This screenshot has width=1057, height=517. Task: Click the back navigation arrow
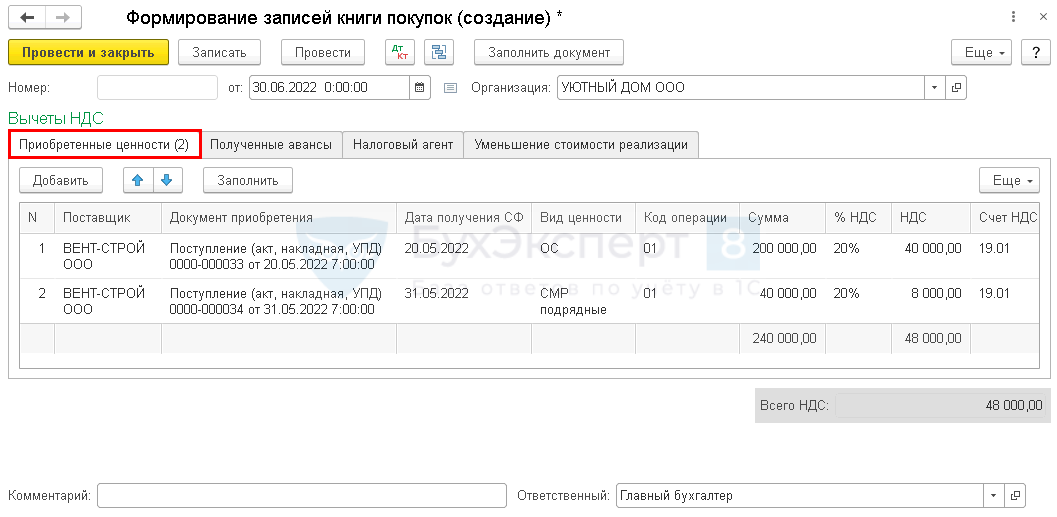pyautogui.click(x=27, y=18)
